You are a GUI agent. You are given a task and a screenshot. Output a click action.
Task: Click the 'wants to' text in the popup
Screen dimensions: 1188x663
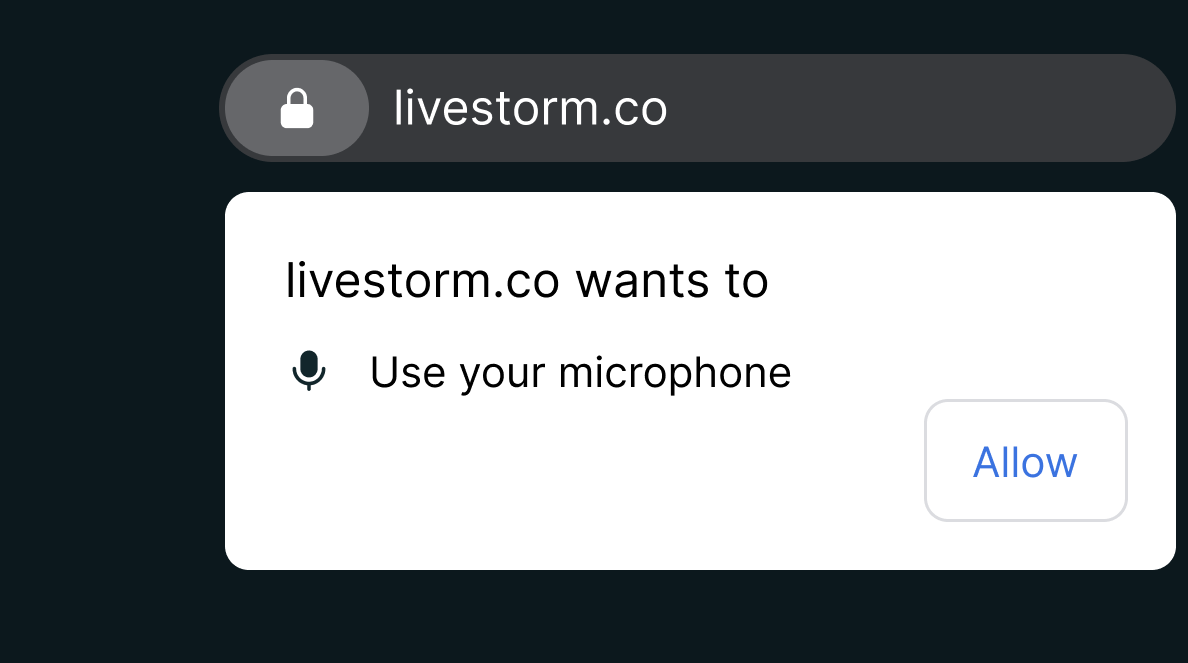(672, 281)
